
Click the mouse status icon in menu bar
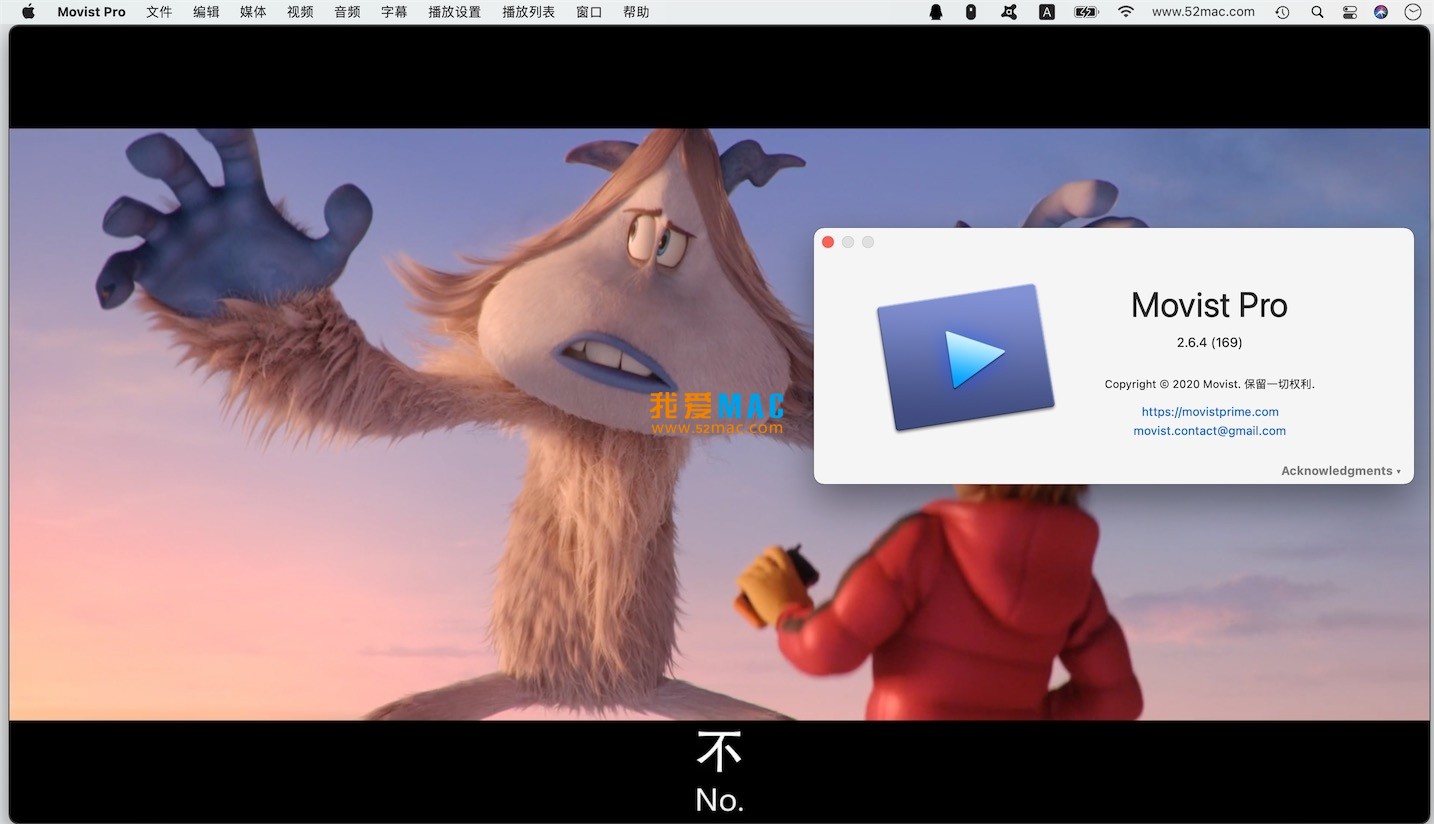[x=970, y=12]
